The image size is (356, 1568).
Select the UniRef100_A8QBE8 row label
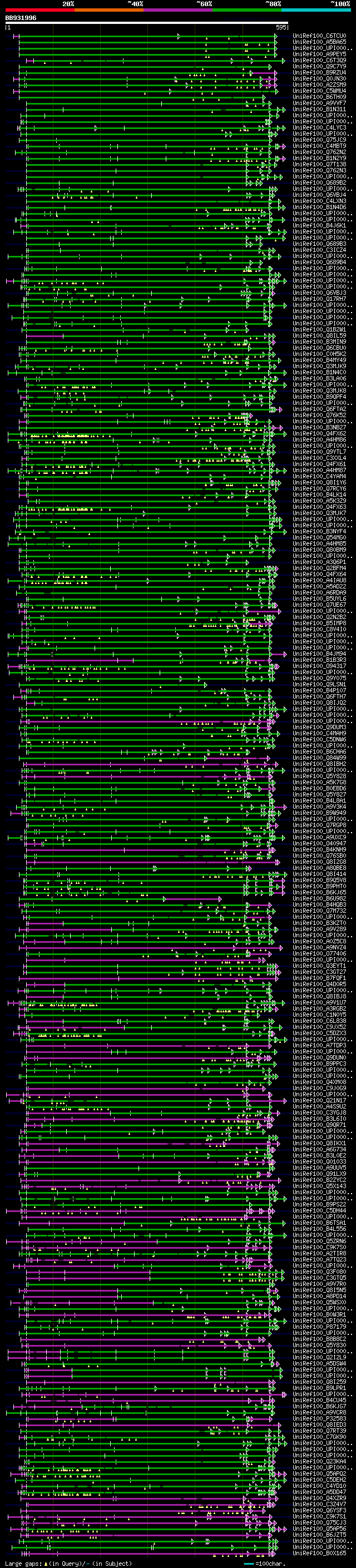(319, 868)
